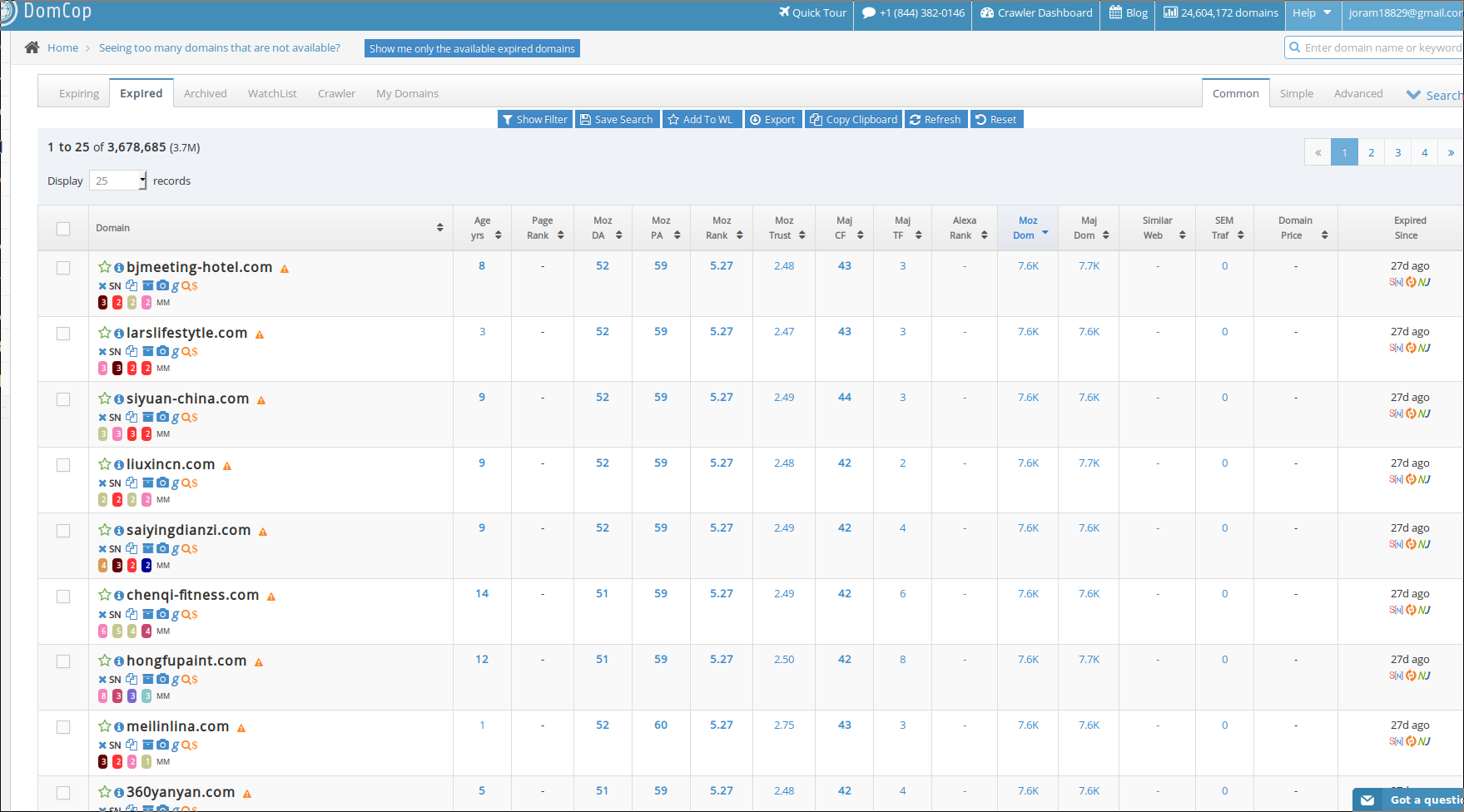Click copy icon under hongfupaint.com
Screen dimensions: 1464x812
coord(132,679)
